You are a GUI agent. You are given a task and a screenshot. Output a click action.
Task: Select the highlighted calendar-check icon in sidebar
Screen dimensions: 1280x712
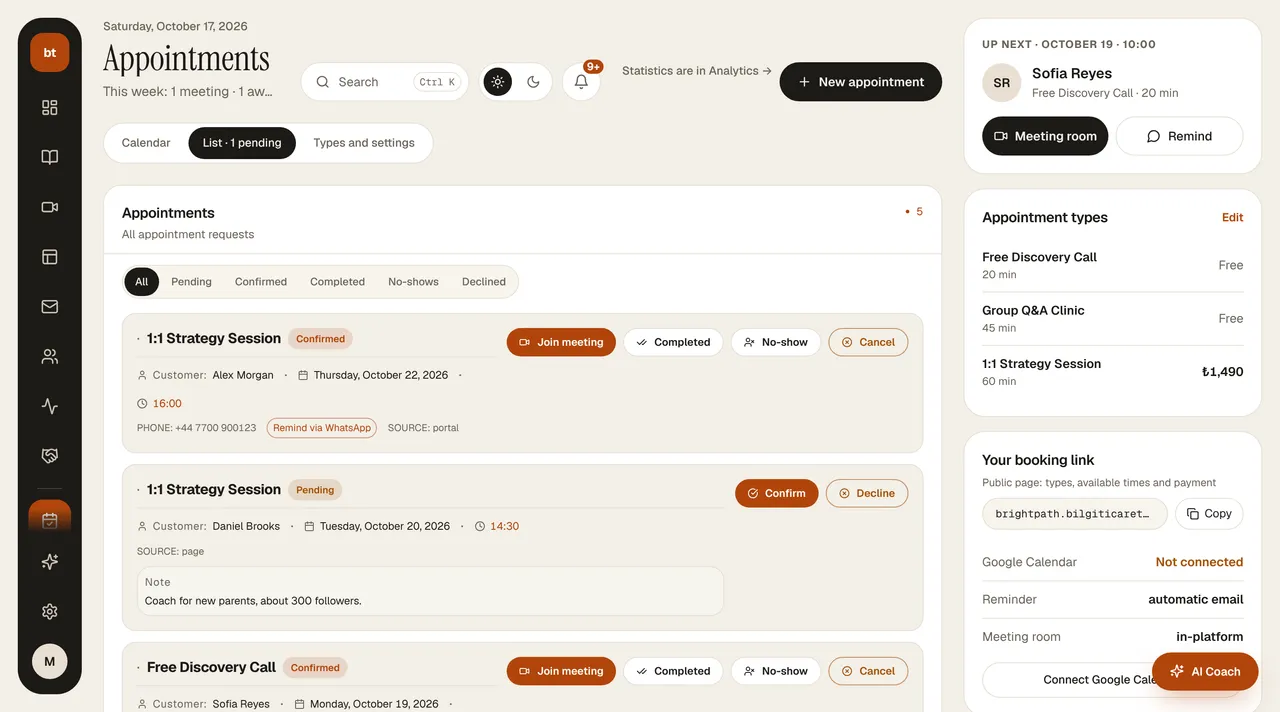click(50, 519)
